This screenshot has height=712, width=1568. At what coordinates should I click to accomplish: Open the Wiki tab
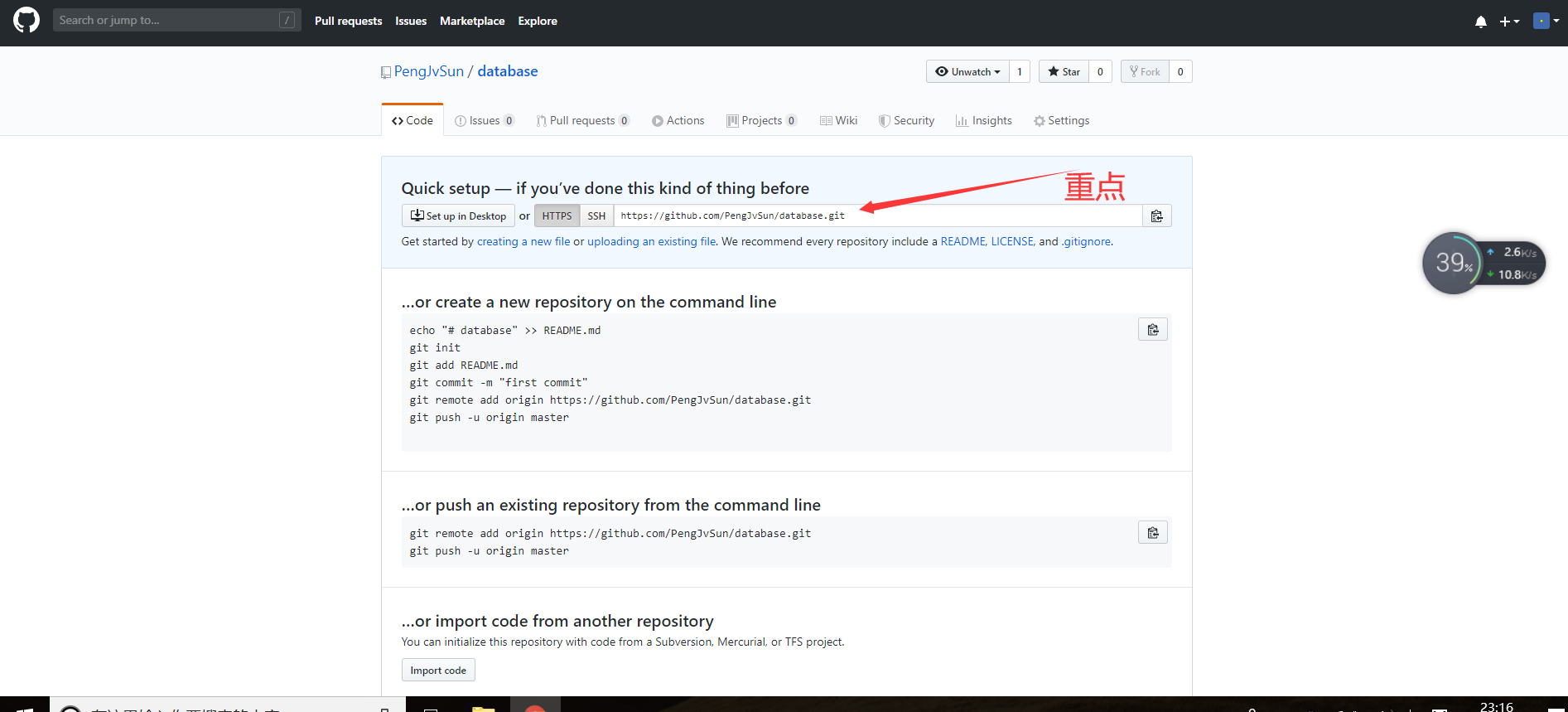click(838, 120)
